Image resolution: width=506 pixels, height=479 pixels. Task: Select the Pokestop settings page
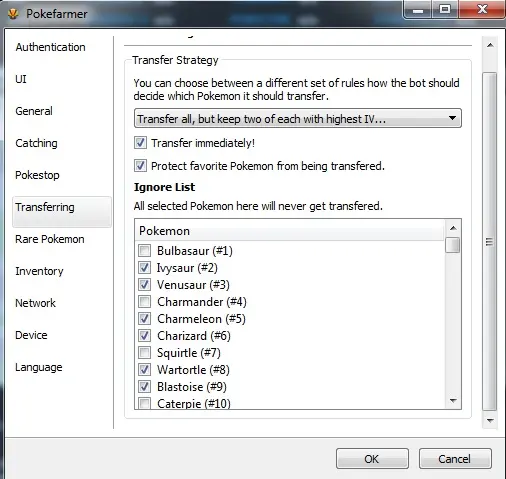pos(37,175)
